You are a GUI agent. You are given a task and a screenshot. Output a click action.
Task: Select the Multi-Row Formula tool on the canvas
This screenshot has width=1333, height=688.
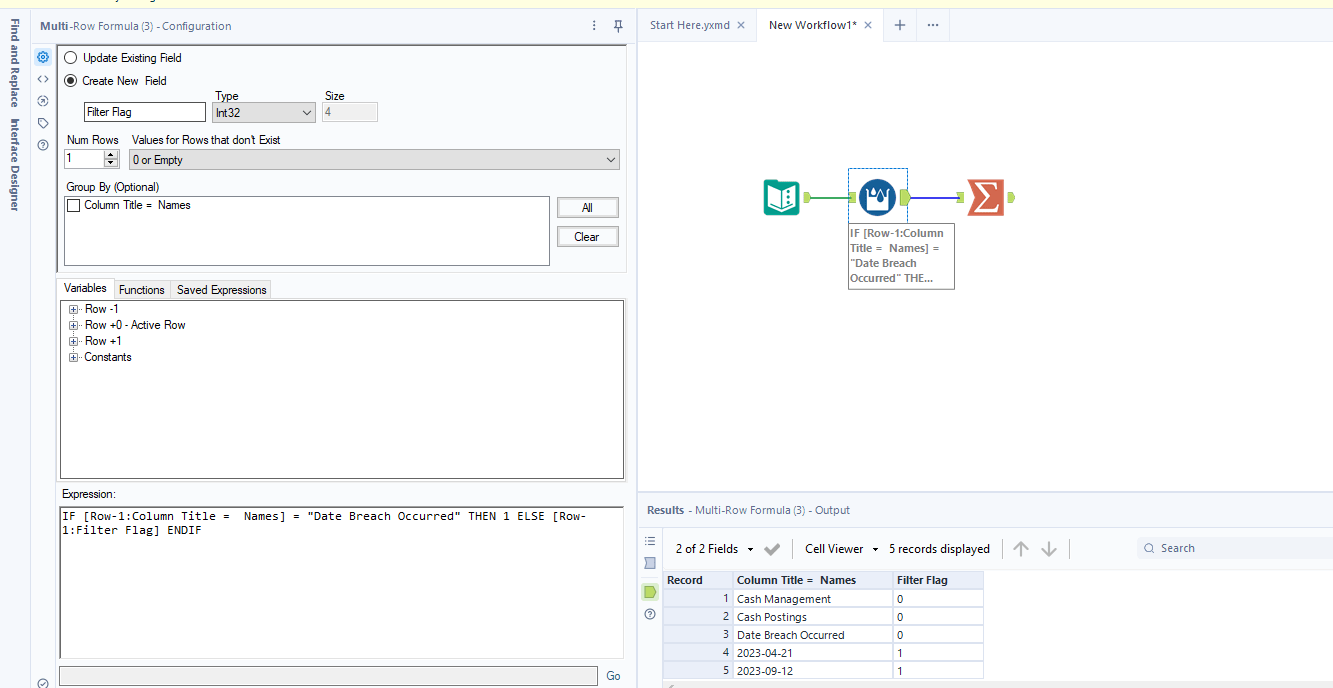pos(877,196)
